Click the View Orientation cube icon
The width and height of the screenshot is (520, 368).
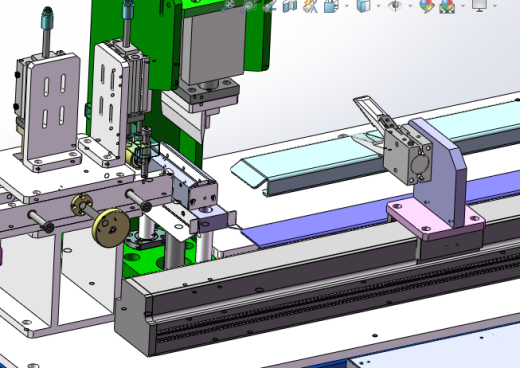click(331, 6)
